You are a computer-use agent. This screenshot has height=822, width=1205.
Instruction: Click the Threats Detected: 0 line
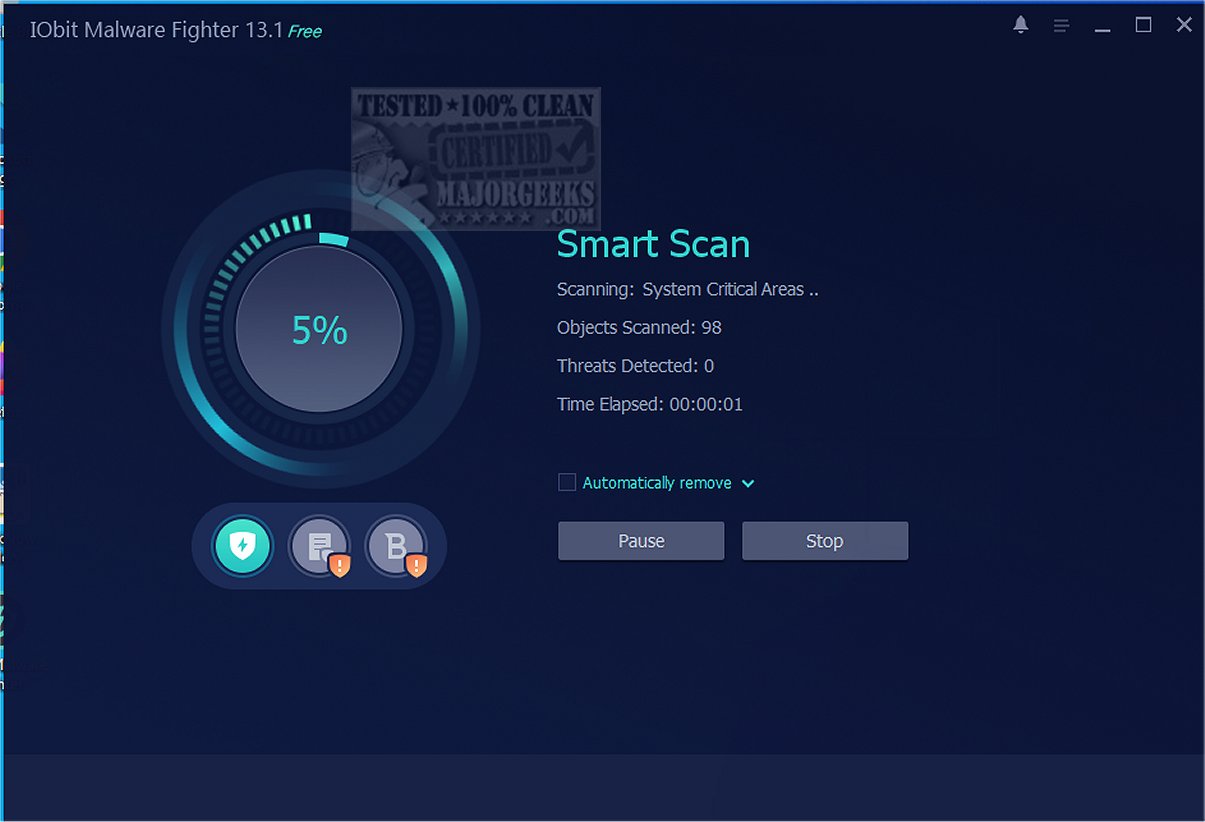[635, 366]
